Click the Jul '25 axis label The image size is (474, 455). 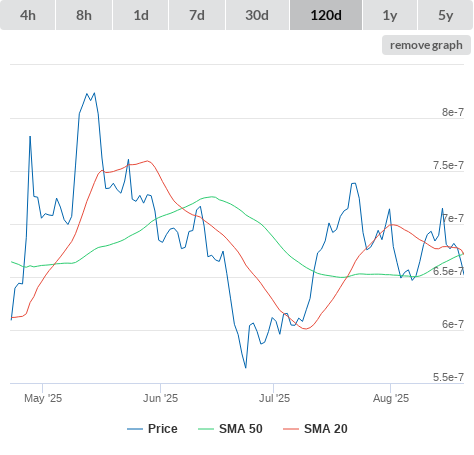click(x=274, y=398)
